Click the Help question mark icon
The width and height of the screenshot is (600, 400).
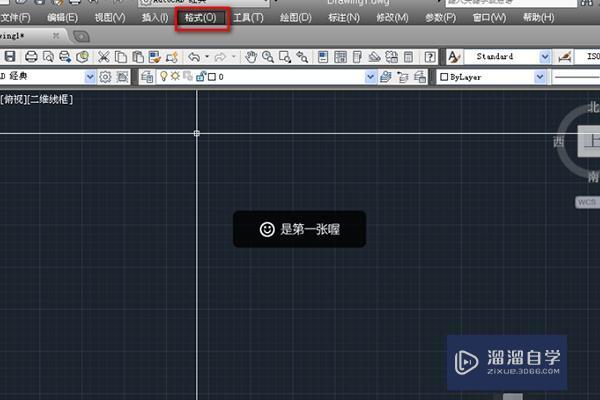coord(430,57)
